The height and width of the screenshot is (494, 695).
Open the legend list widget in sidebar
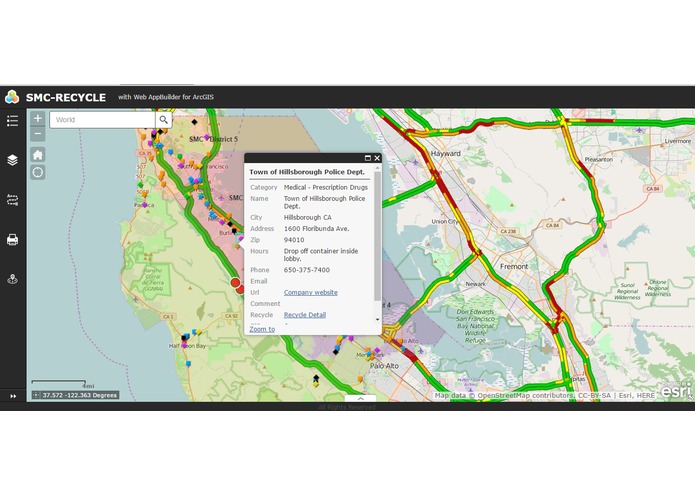(12, 121)
